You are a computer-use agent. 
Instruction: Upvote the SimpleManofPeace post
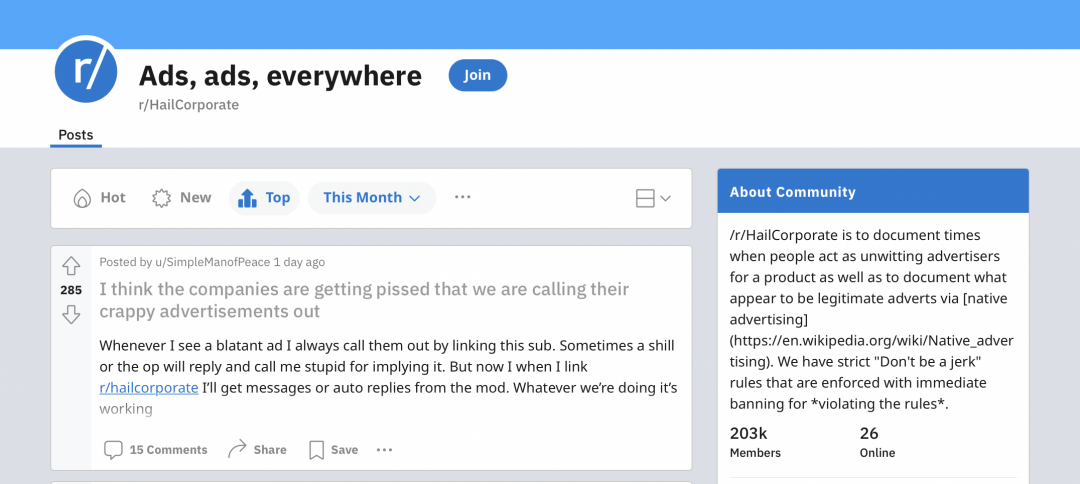(x=71, y=266)
